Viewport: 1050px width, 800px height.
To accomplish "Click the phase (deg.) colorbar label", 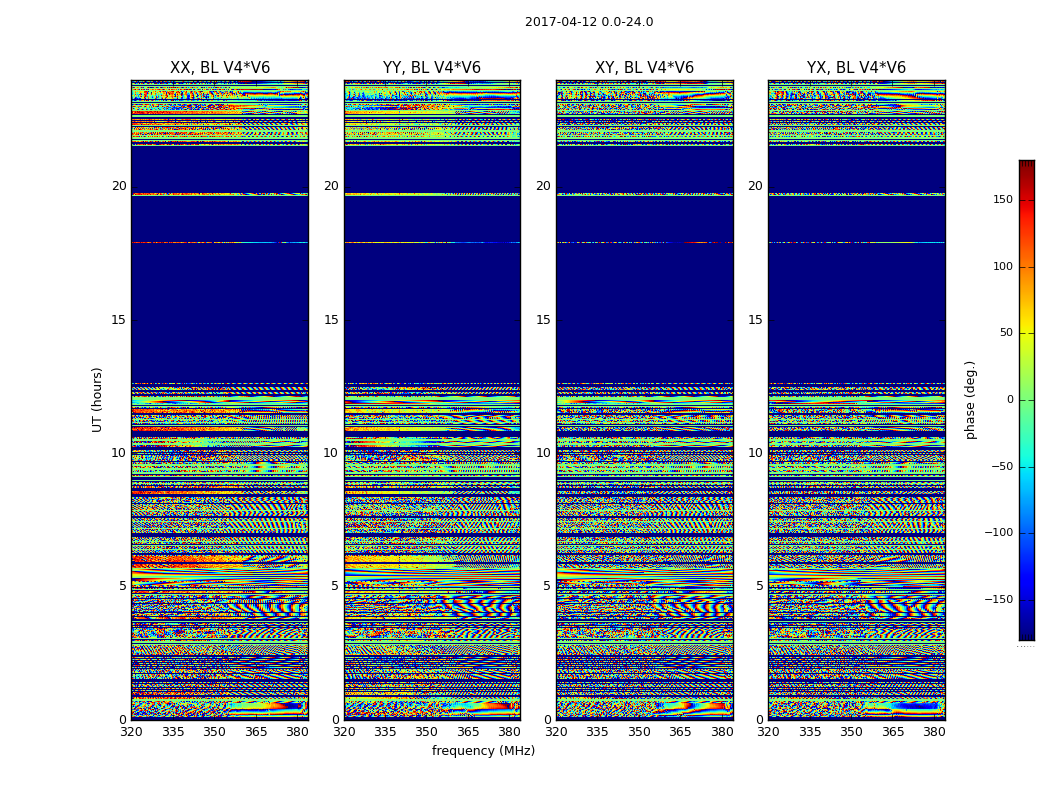I will 970,399.
